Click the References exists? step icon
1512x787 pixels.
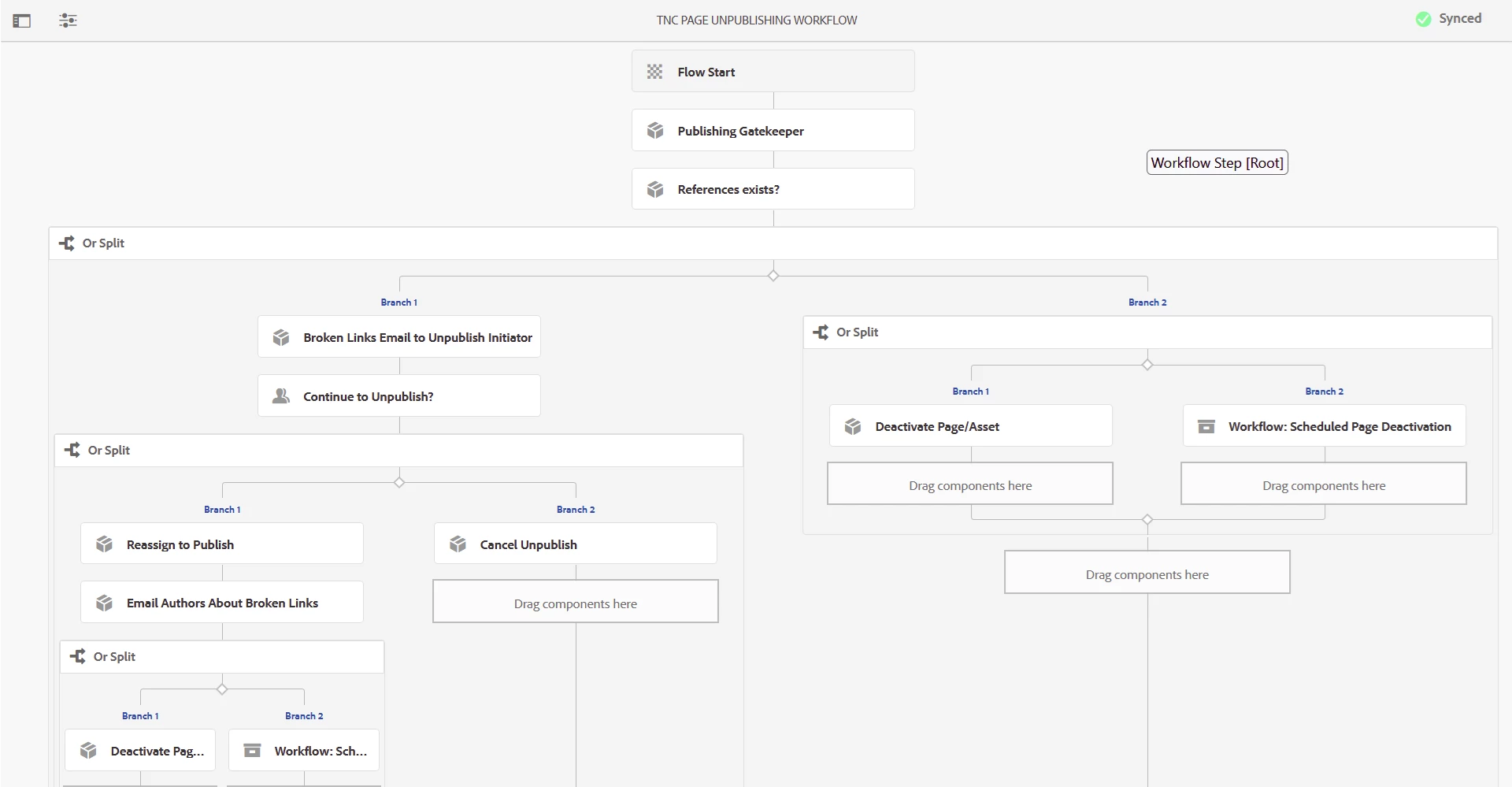pyautogui.click(x=655, y=190)
